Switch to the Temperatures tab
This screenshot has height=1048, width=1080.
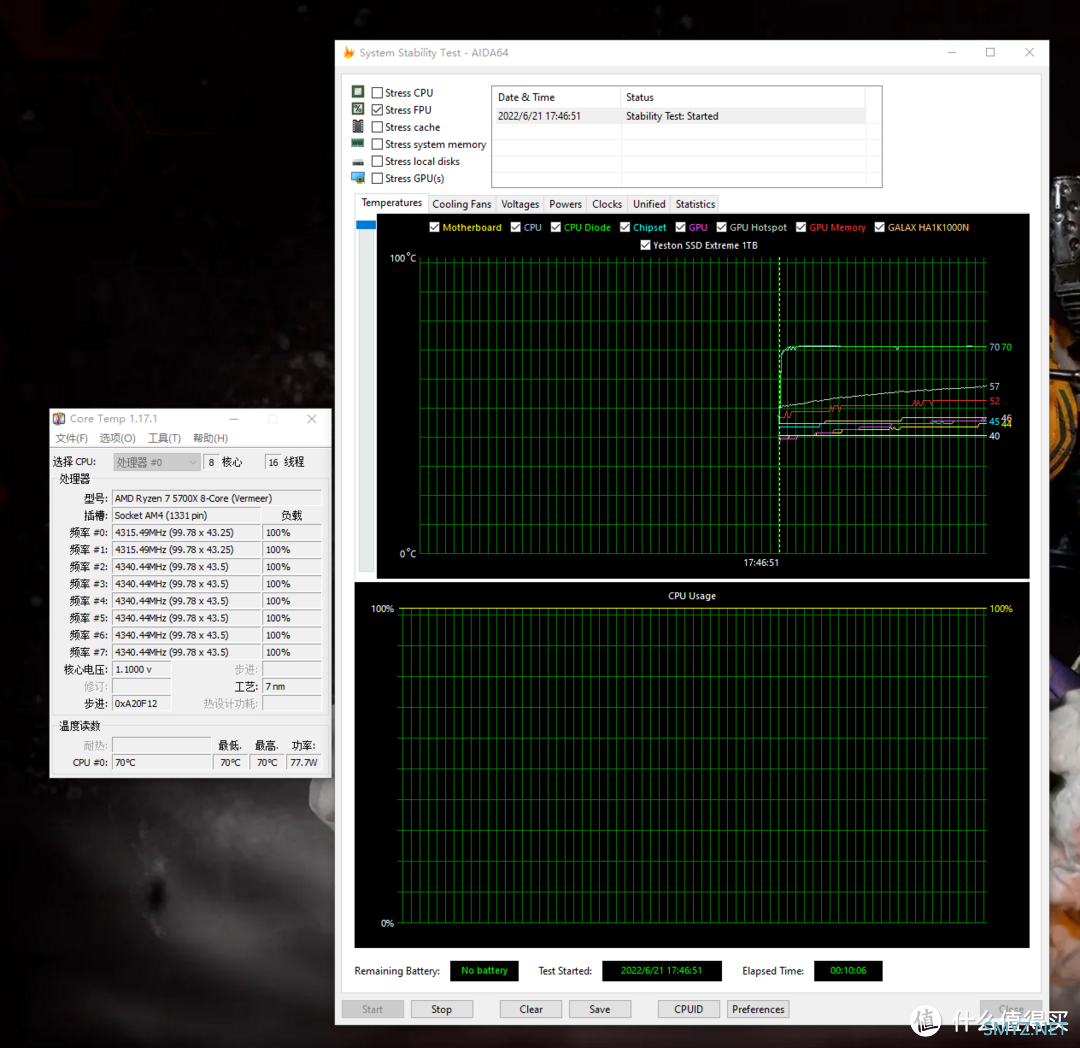point(391,202)
